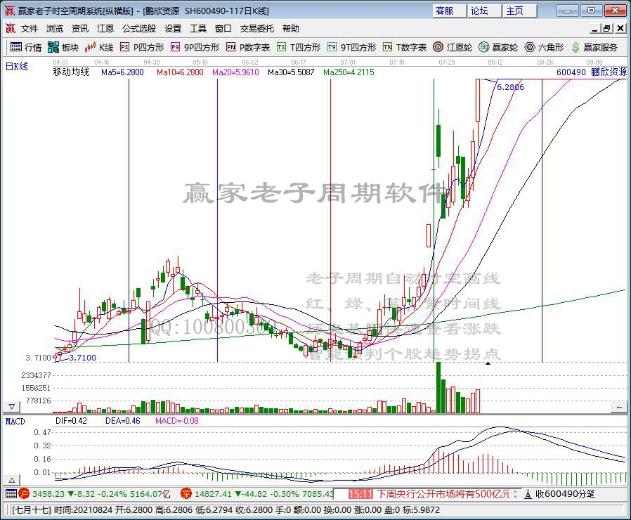Click the 客服 button in title bar

449,11
